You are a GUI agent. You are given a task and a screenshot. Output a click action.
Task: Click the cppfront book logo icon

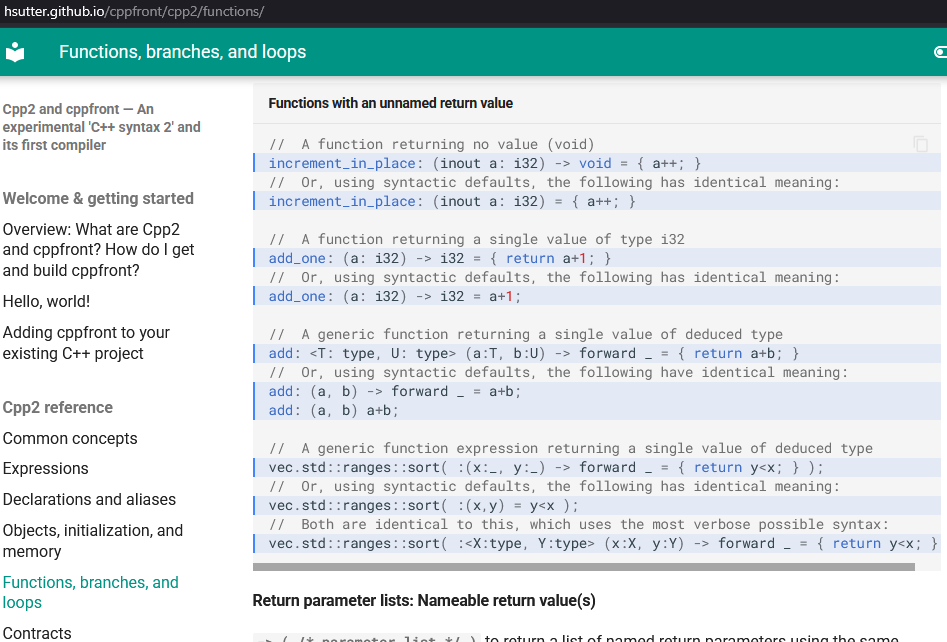click(x=15, y=52)
